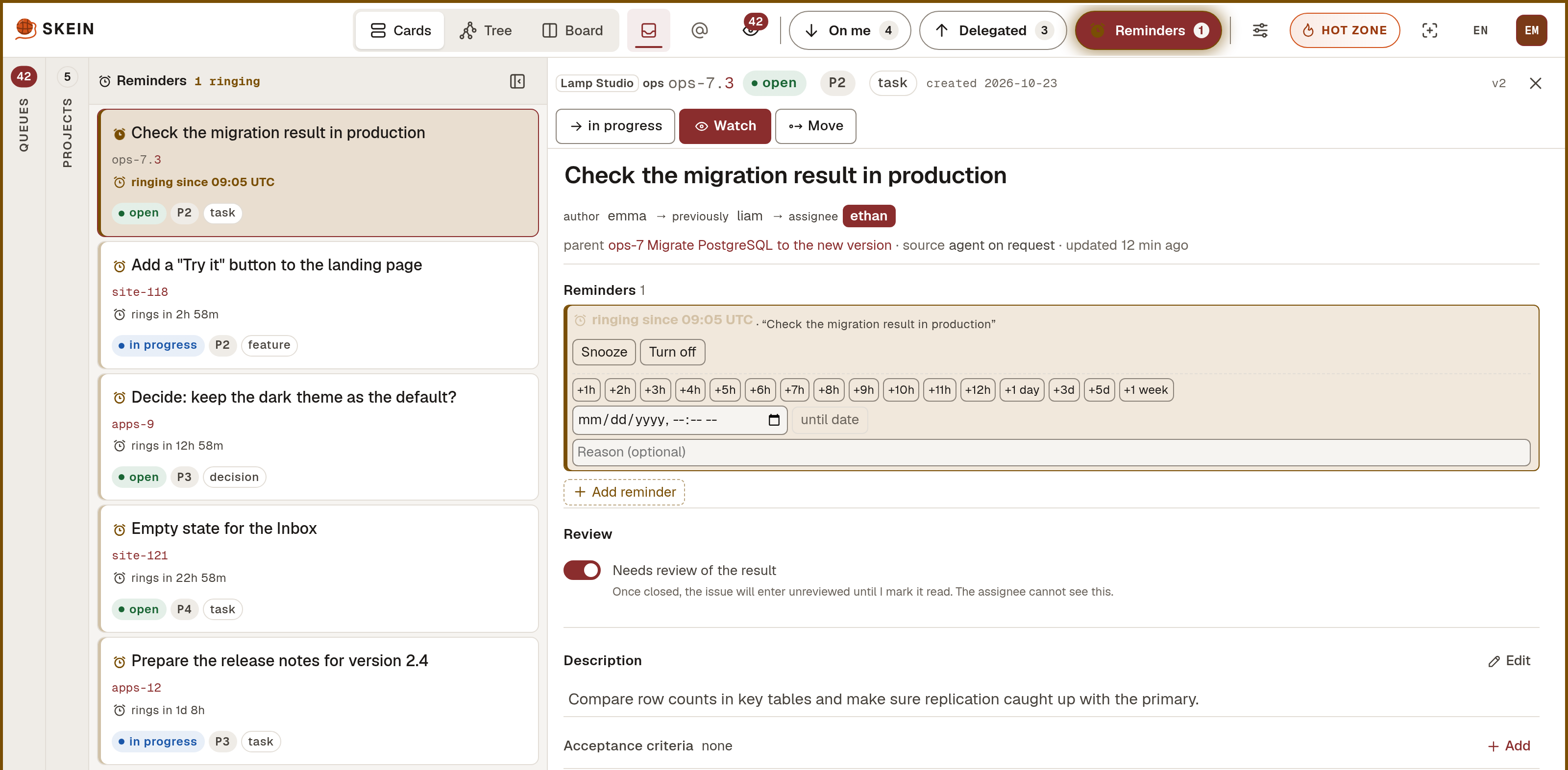1568x770 pixels.
Task: Click the SKEIN logo
Action: [55, 28]
